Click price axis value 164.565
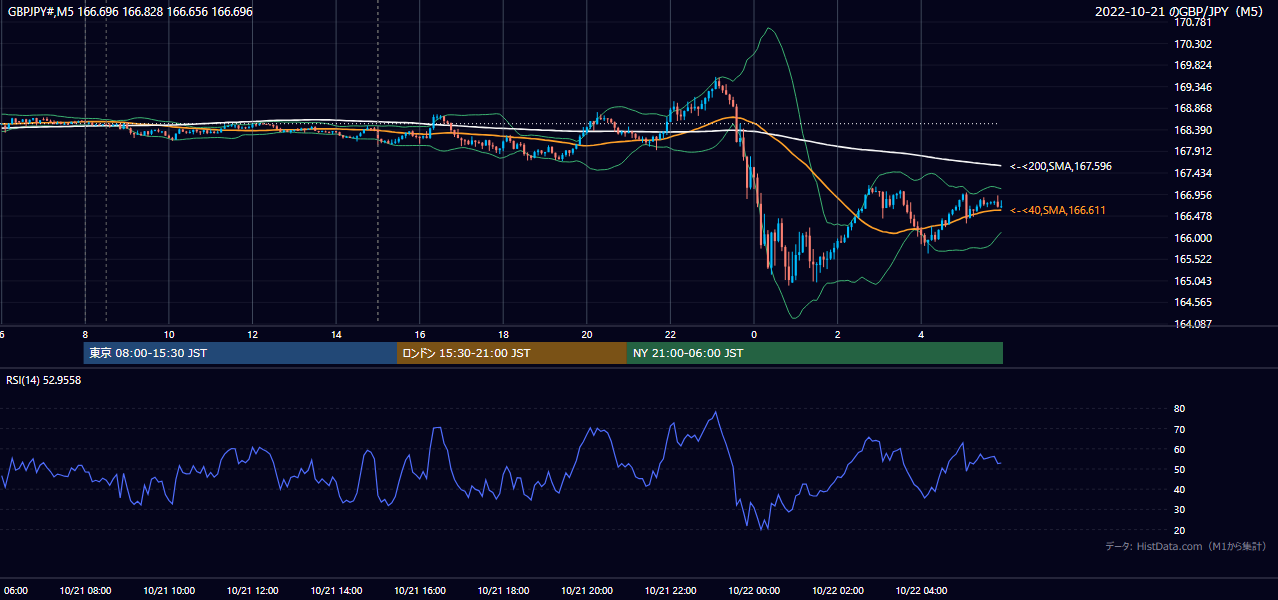Viewport: 1278px width, 600px height. 1192,302
